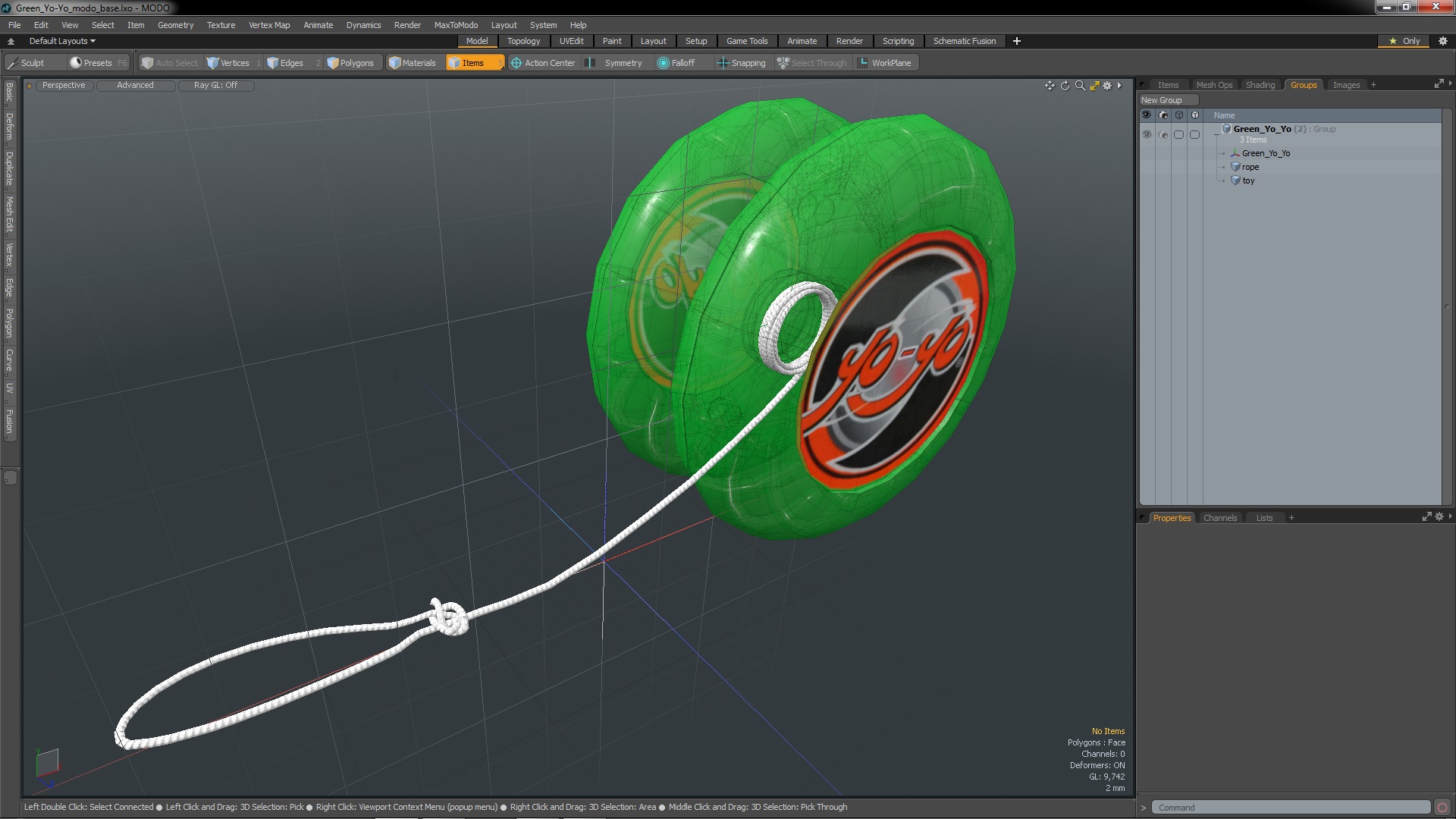This screenshot has height=819, width=1456.
Task: Click the viewport zoom magnifier icon
Action: point(1080,86)
